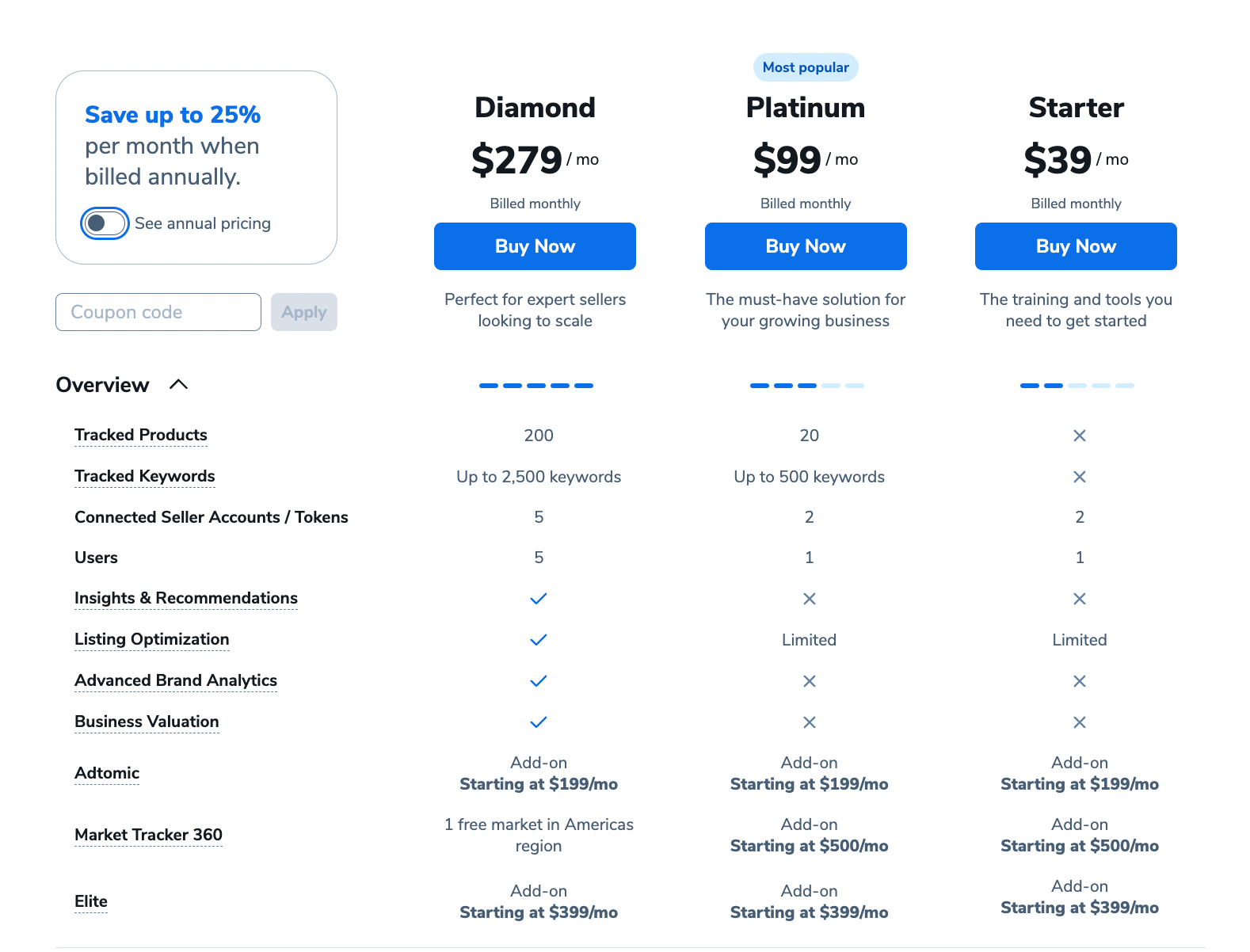This screenshot has width=1250, height=952.
Task: Buy the Starter plan now
Action: point(1076,246)
